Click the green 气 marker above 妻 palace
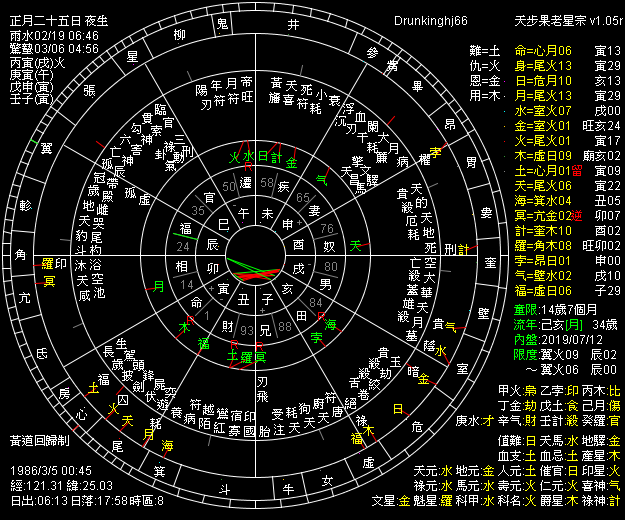Viewport: 625px width, 520px height. click(x=320, y=179)
